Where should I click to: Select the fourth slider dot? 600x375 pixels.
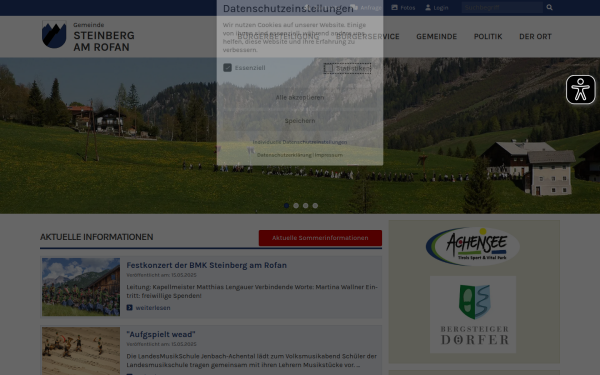pos(315,205)
